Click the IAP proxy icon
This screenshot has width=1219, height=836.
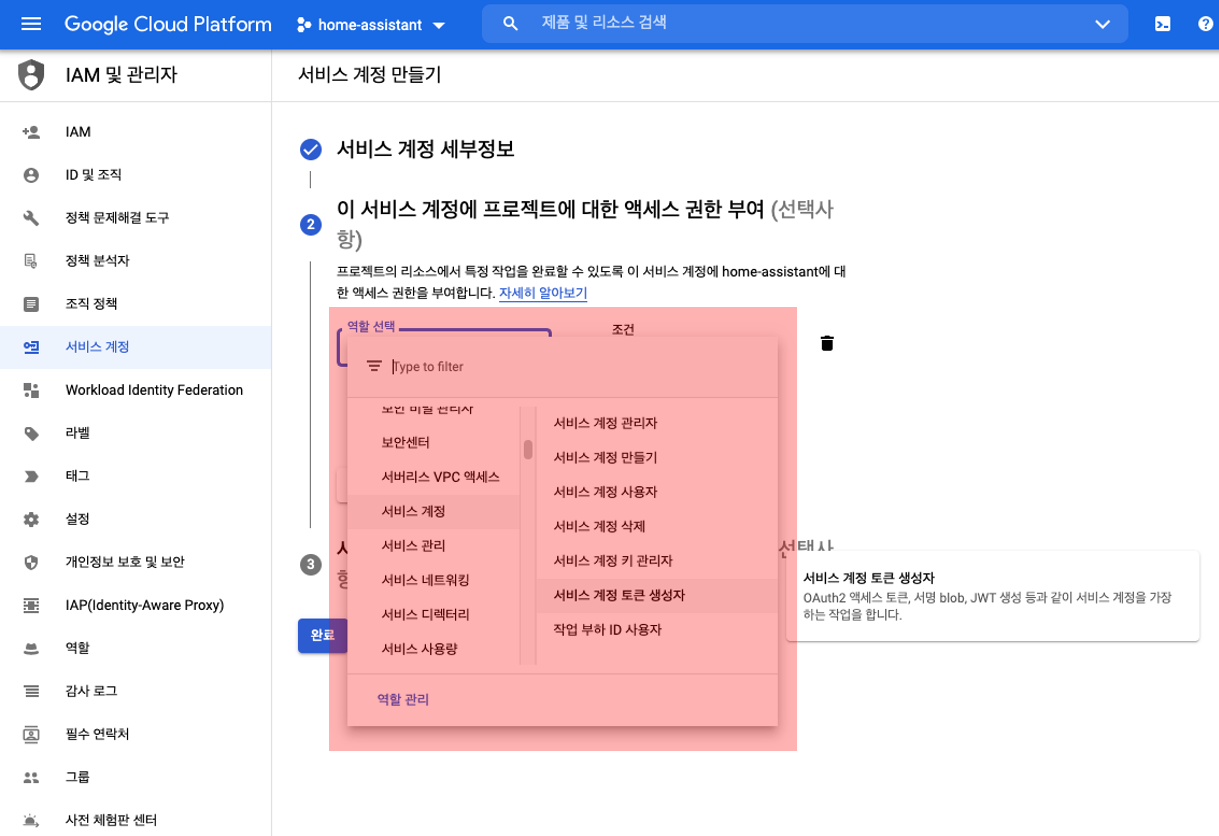[x=31, y=605]
